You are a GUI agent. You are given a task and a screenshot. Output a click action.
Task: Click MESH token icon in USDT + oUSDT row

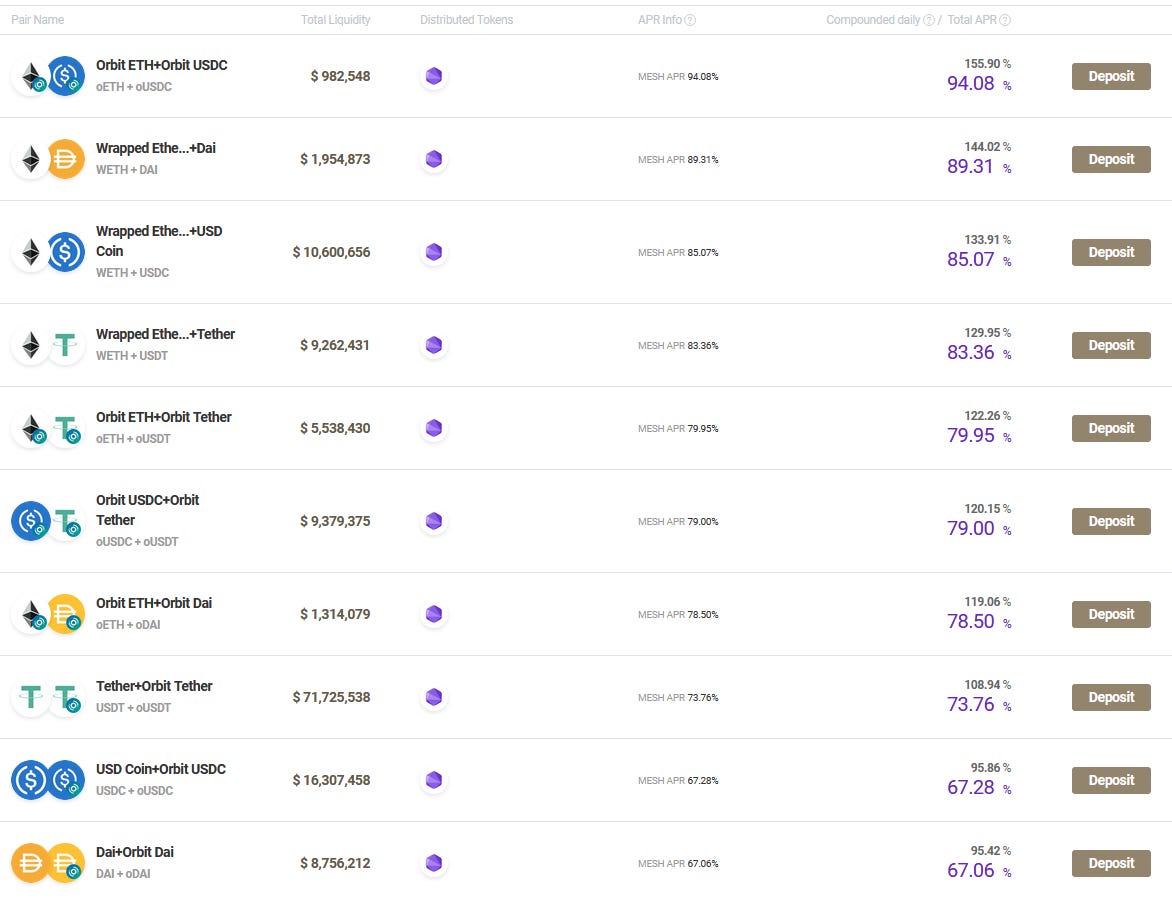[434, 697]
